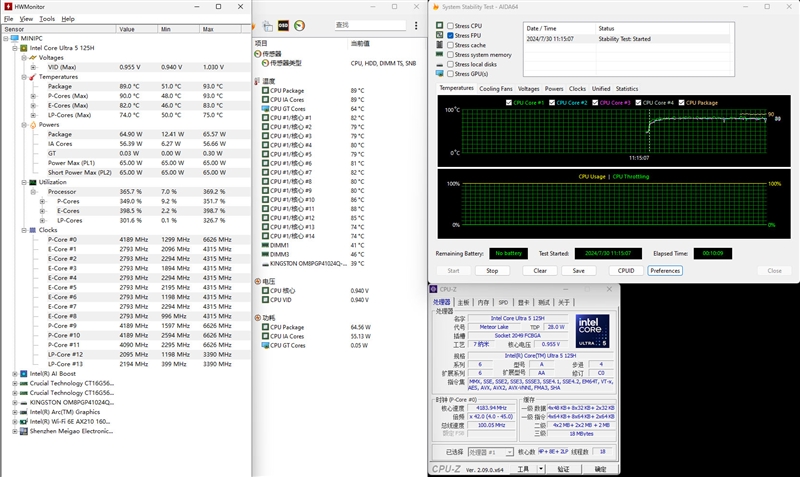
Task: Enable the Stress cache checkbox
Action: coord(451,45)
